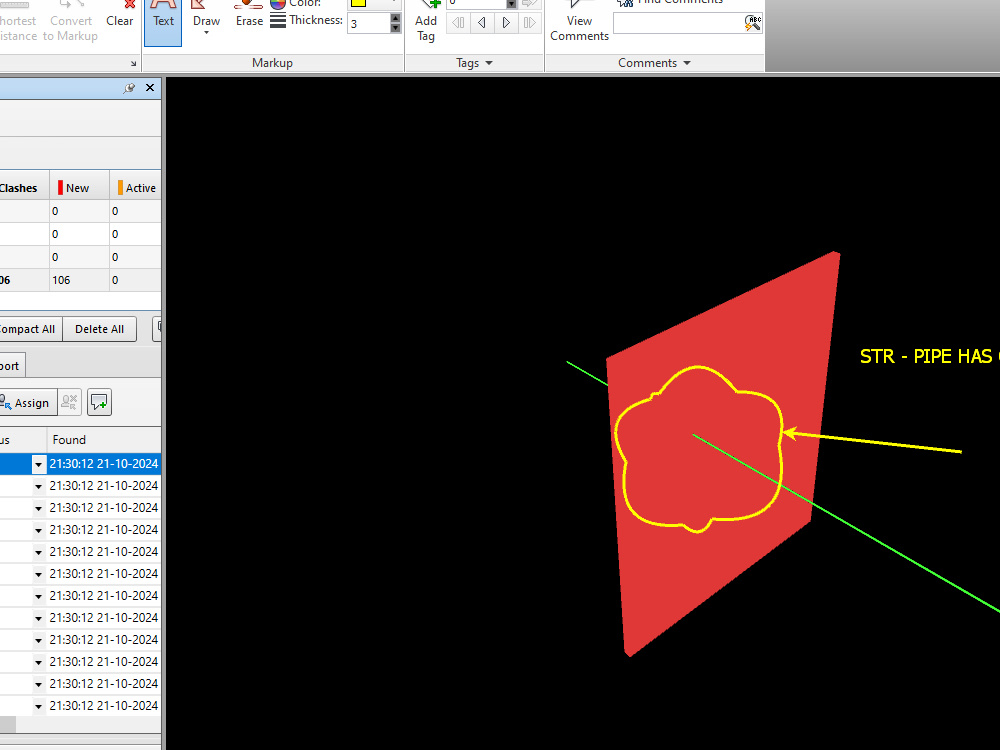Decrease markup thickness with the down arrow
This screenshot has width=1000, height=750.
point(395,28)
